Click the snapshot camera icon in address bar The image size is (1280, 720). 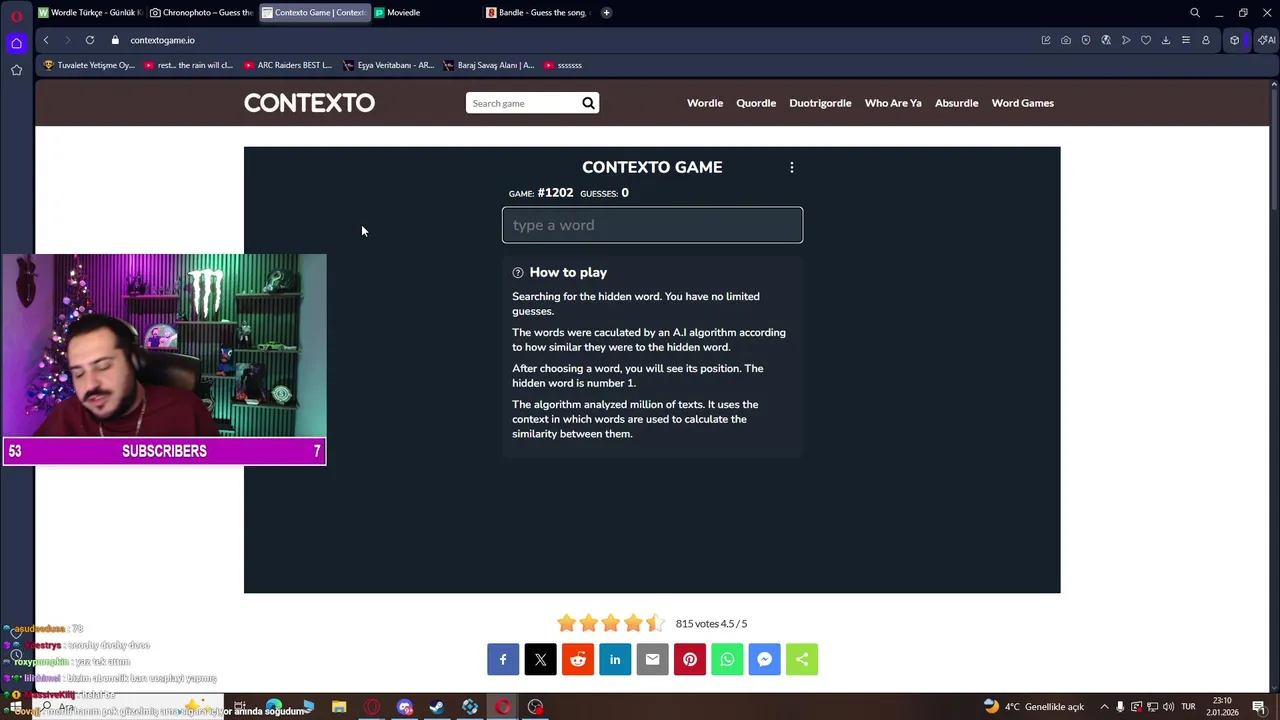[1066, 40]
